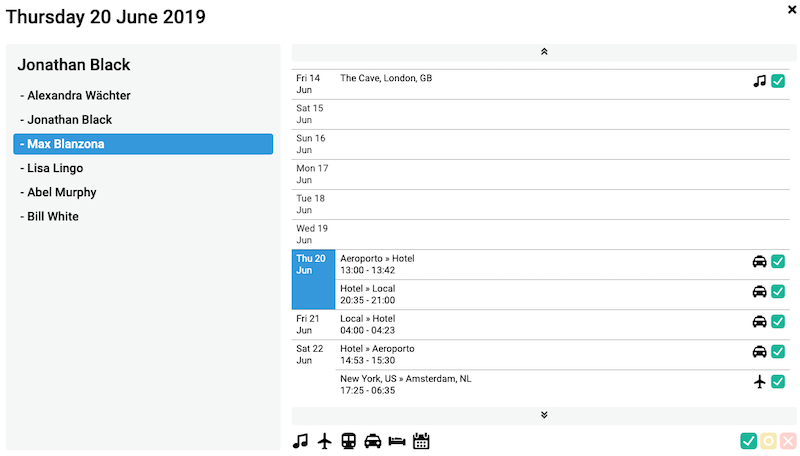Viewport: 800px width, 456px height.
Task: Toggle green check for Local » Hotel
Action: (x=778, y=322)
